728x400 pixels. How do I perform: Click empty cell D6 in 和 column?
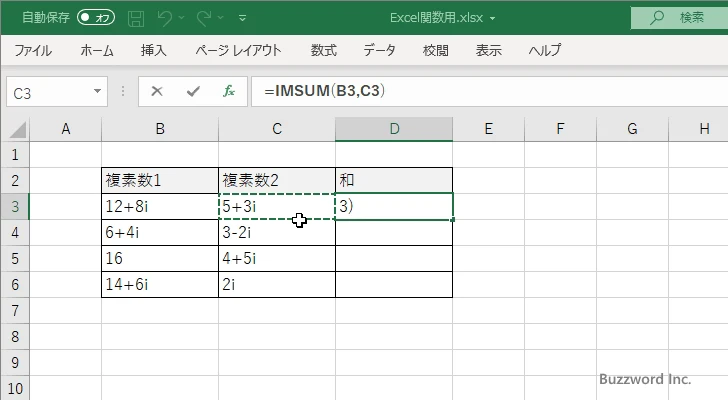[x=394, y=284]
